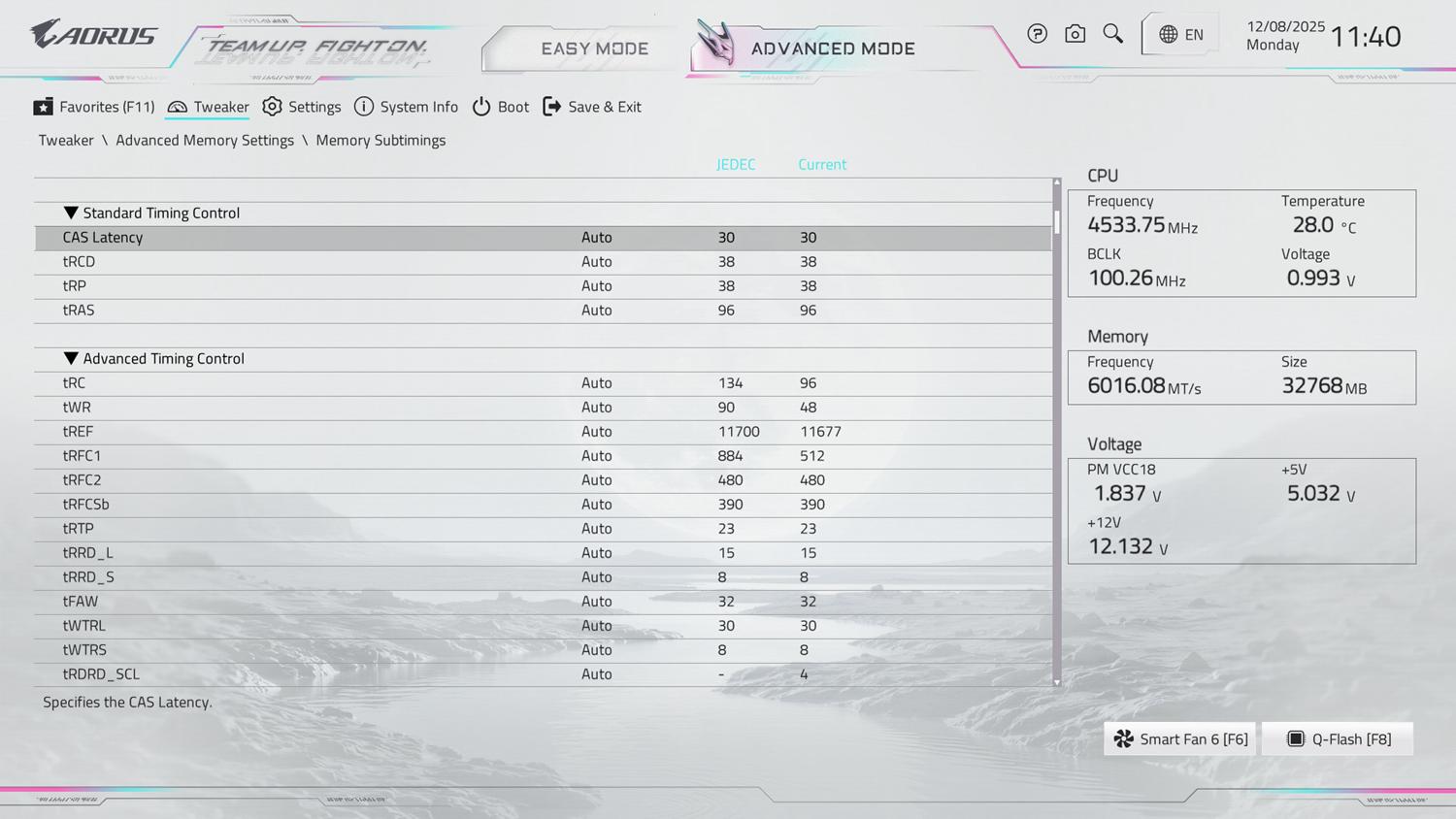This screenshot has width=1456, height=819.
Task: Take a screenshot with the camera icon
Action: coord(1075,34)
